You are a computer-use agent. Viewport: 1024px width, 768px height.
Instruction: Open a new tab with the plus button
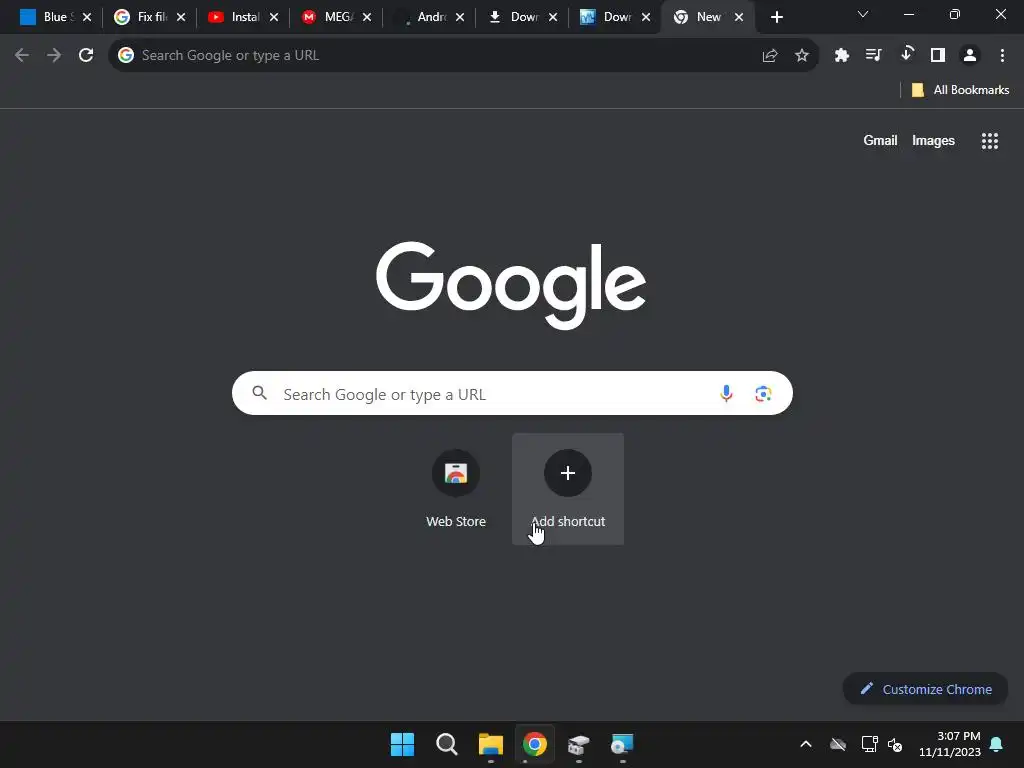tap(776, 18)
